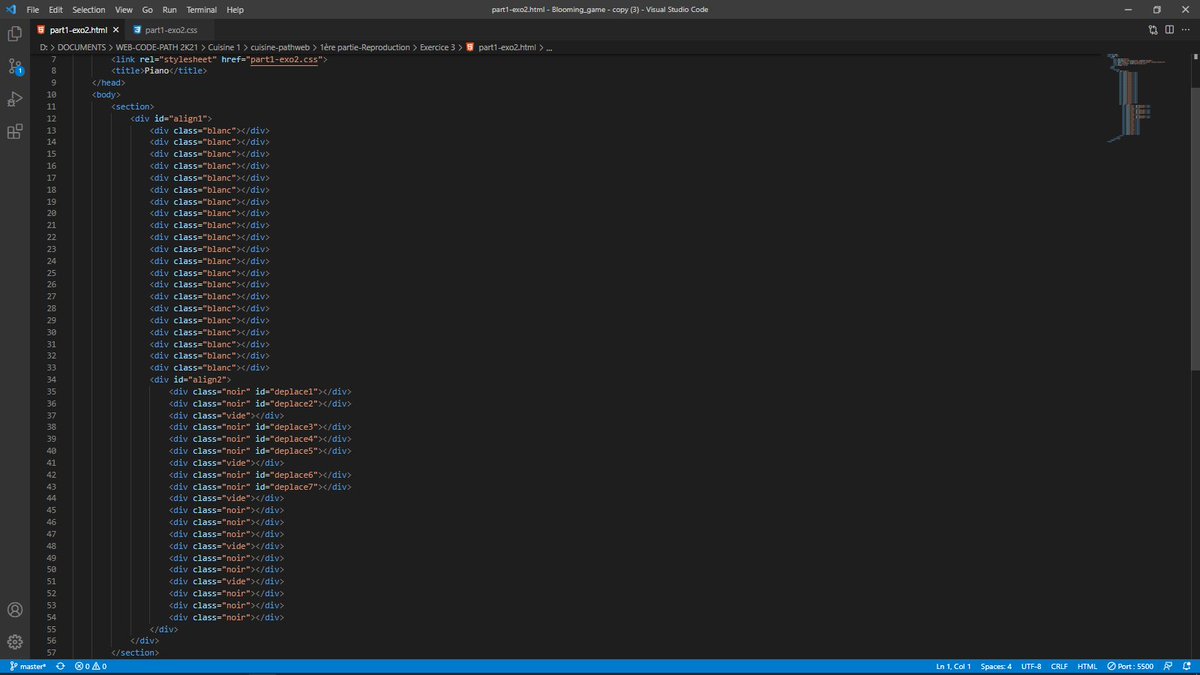Viewport: 1200px width, 675px height.
Task: Click the closing </section> tag on line 57
Action: pos(134,652)
